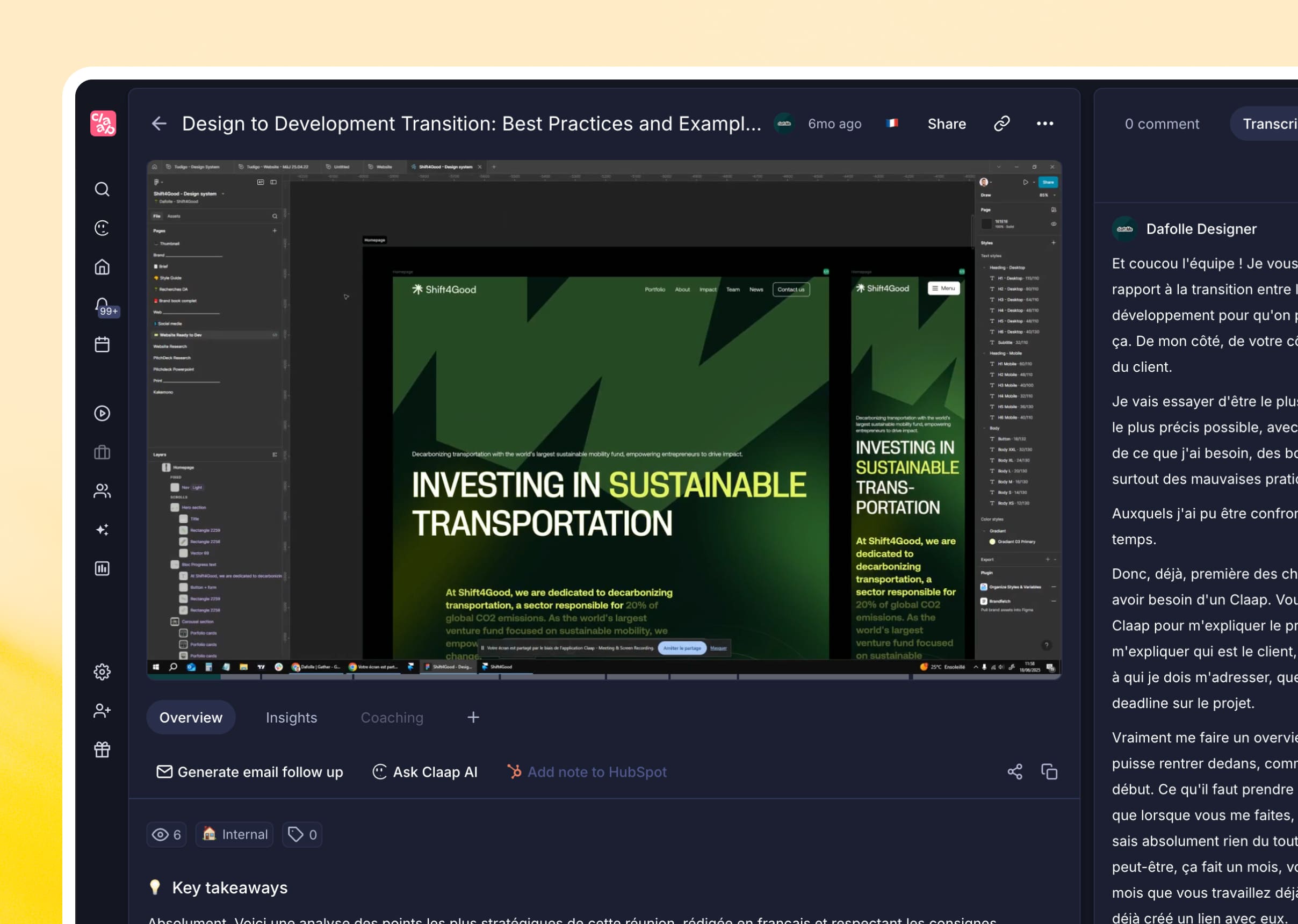Click the gift icon in the sidebar
The height and width of the screenshot is (924, 1298).
pos(102,749)
